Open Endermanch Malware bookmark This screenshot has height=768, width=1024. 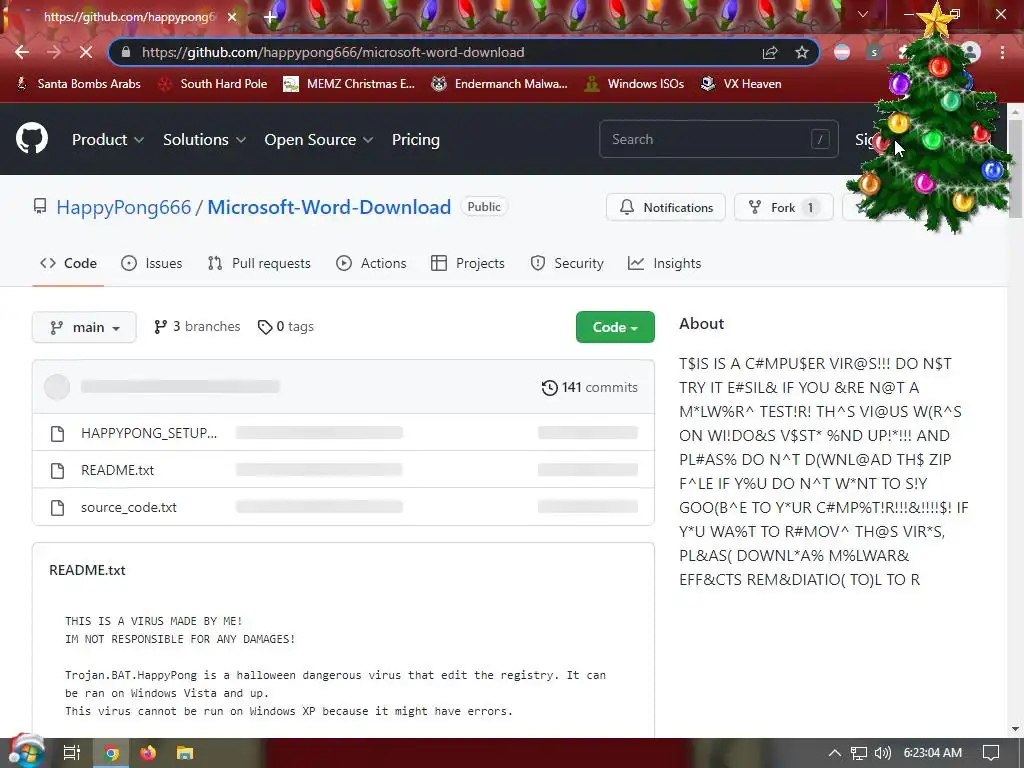pos(500,84)
